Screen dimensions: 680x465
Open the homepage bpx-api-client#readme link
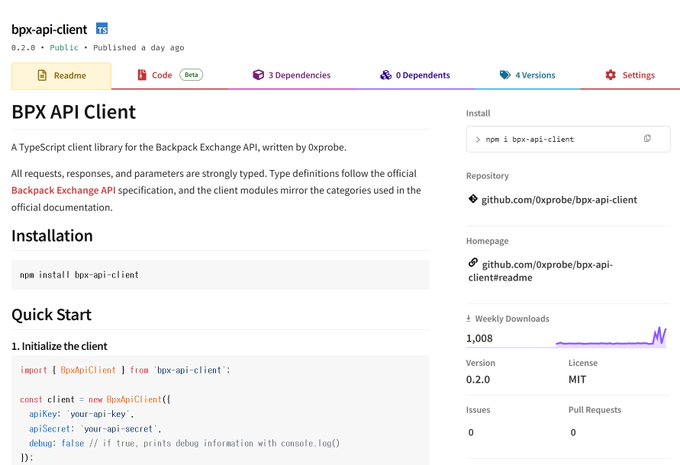point(541,271)
